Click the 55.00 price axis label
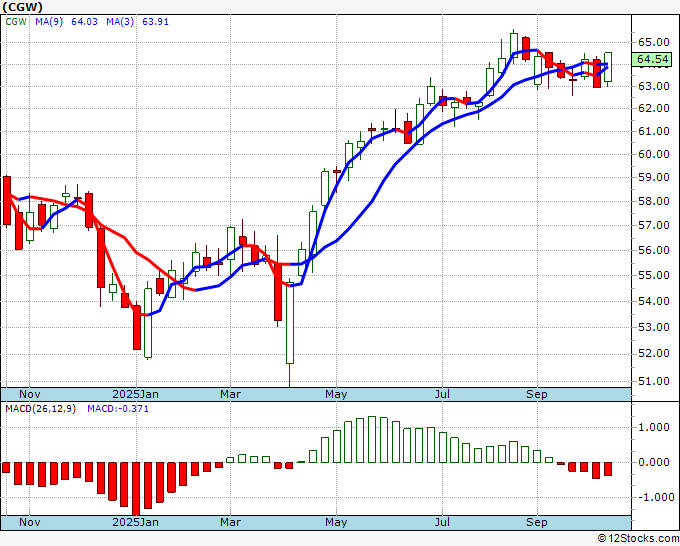The image size is (680, 546). pyautogui.click(x=653, y=275)
